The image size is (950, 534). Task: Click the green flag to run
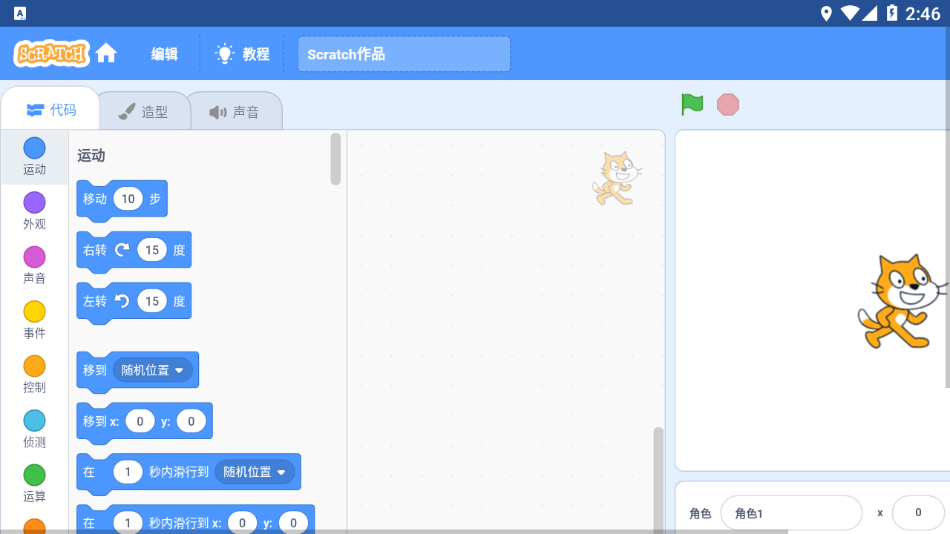(x=692, y=104)
